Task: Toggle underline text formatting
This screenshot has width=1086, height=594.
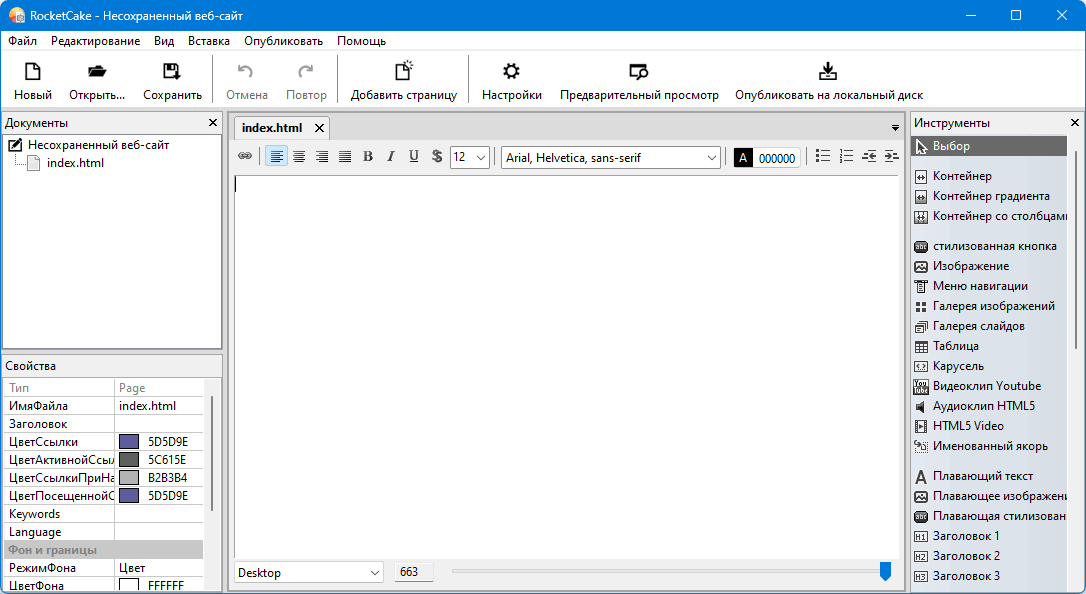Action: 414,157
